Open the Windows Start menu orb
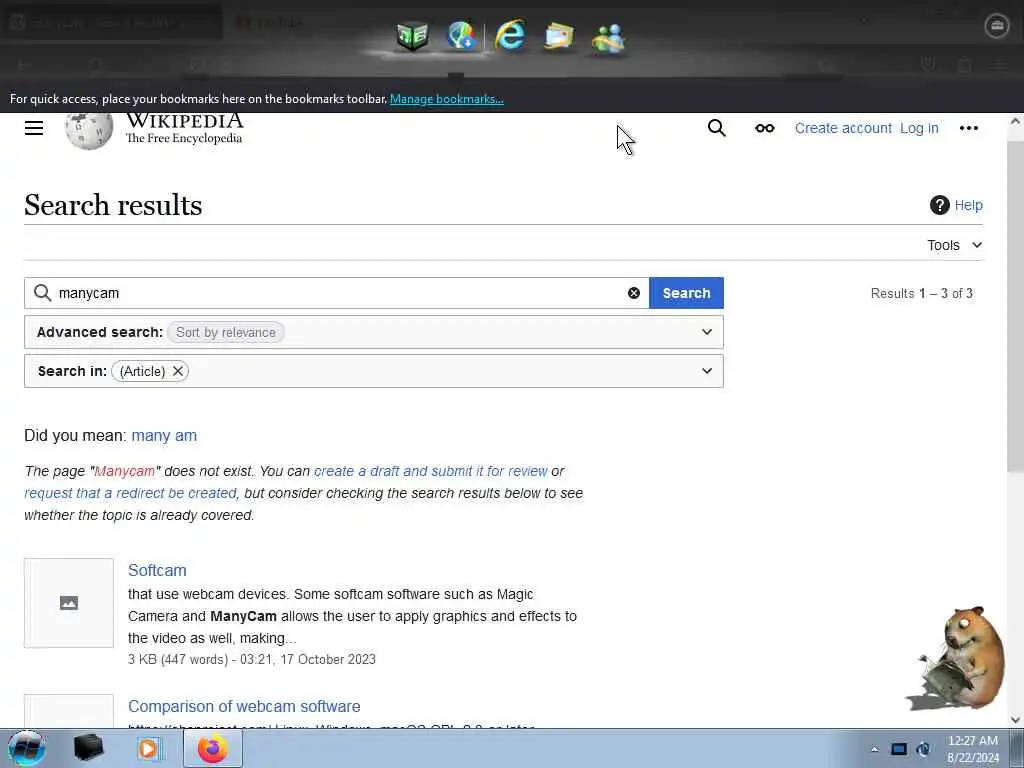The image size is (1024, 768). [26, 748]
